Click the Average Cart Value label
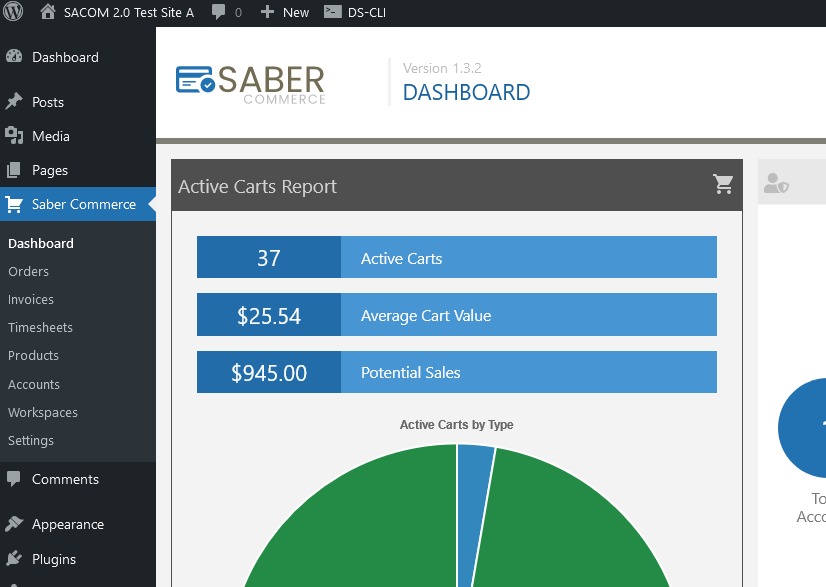The width and height of the screenshot is (826, 587). pyautogui.click(x=426, y=315)
